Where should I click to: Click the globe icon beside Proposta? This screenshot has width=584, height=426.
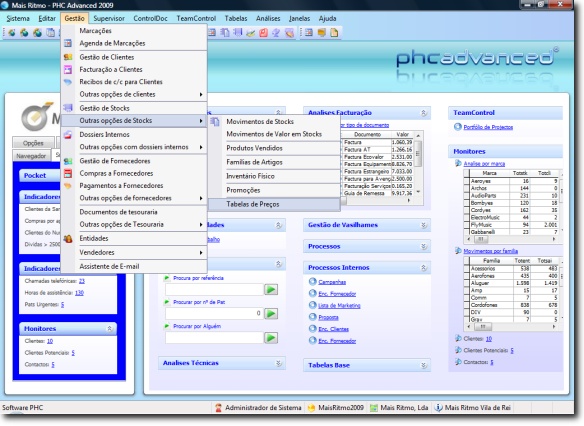tap(312, 317)
